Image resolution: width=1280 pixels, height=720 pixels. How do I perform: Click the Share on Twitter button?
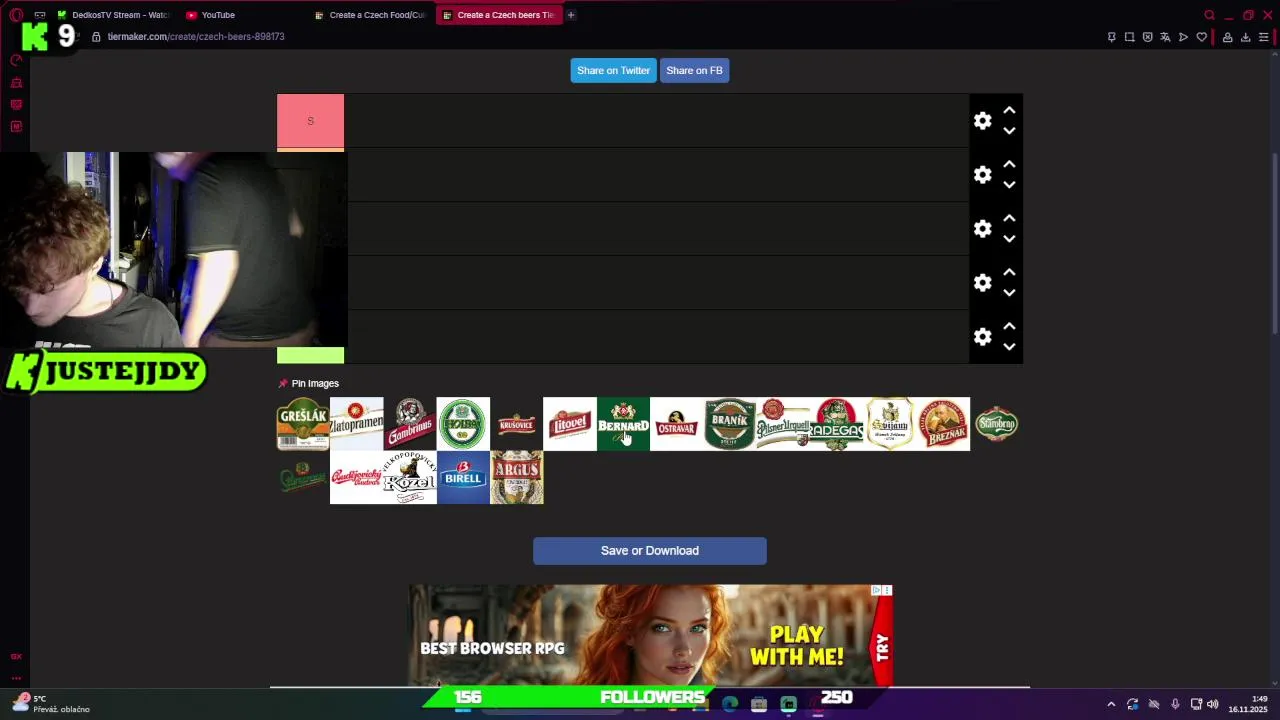click(613, 70)
